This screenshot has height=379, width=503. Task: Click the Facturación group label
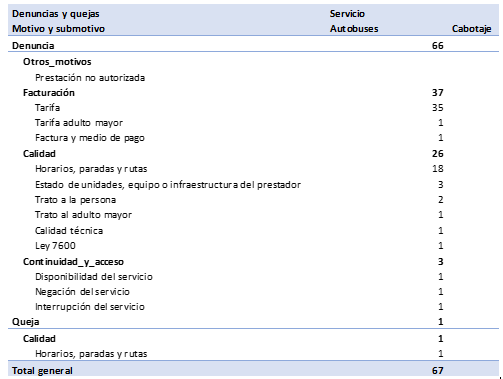[49, 93]
